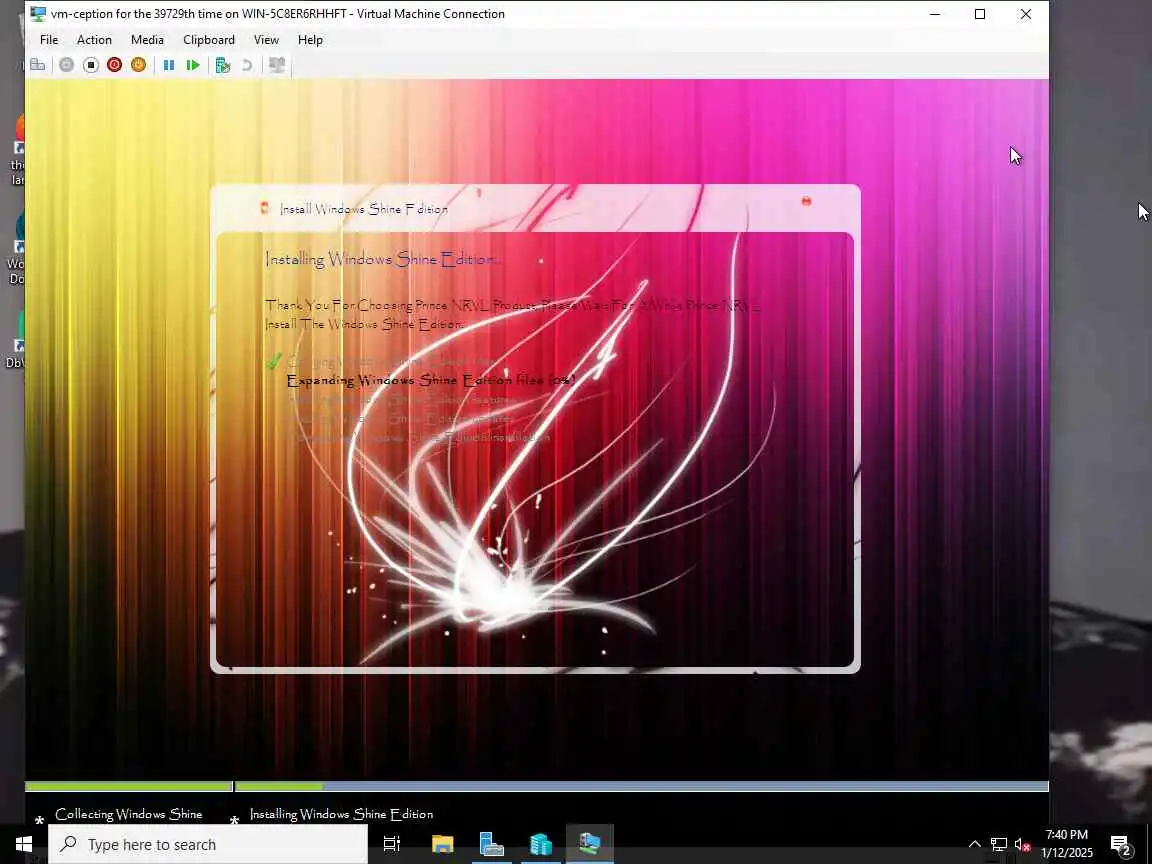Click the 'Collecting Windows Shine' progress label
The height and width of the screenshot is (864, 1152).
[129, 814]
